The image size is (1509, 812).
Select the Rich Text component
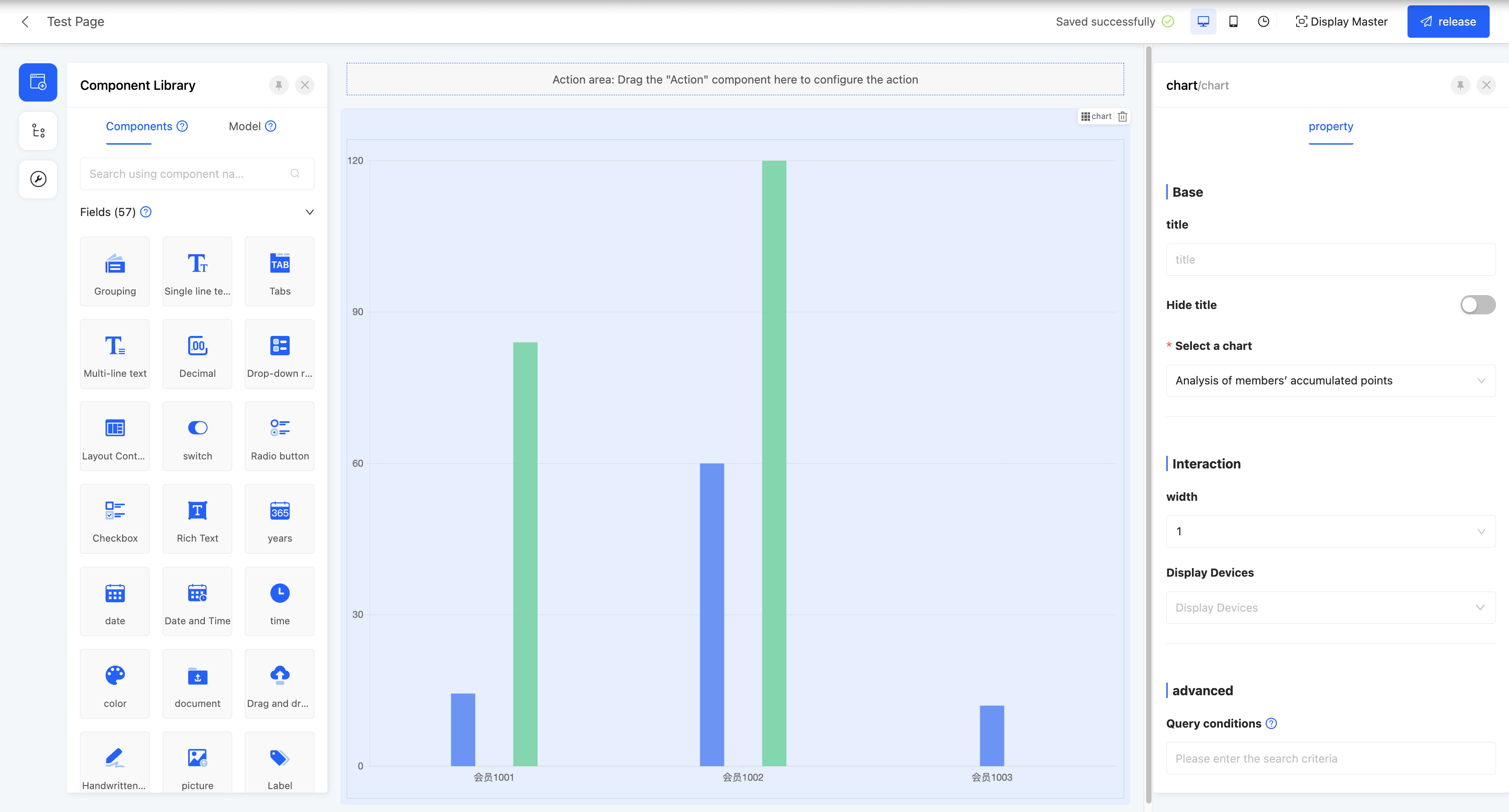tap(197, 518)
